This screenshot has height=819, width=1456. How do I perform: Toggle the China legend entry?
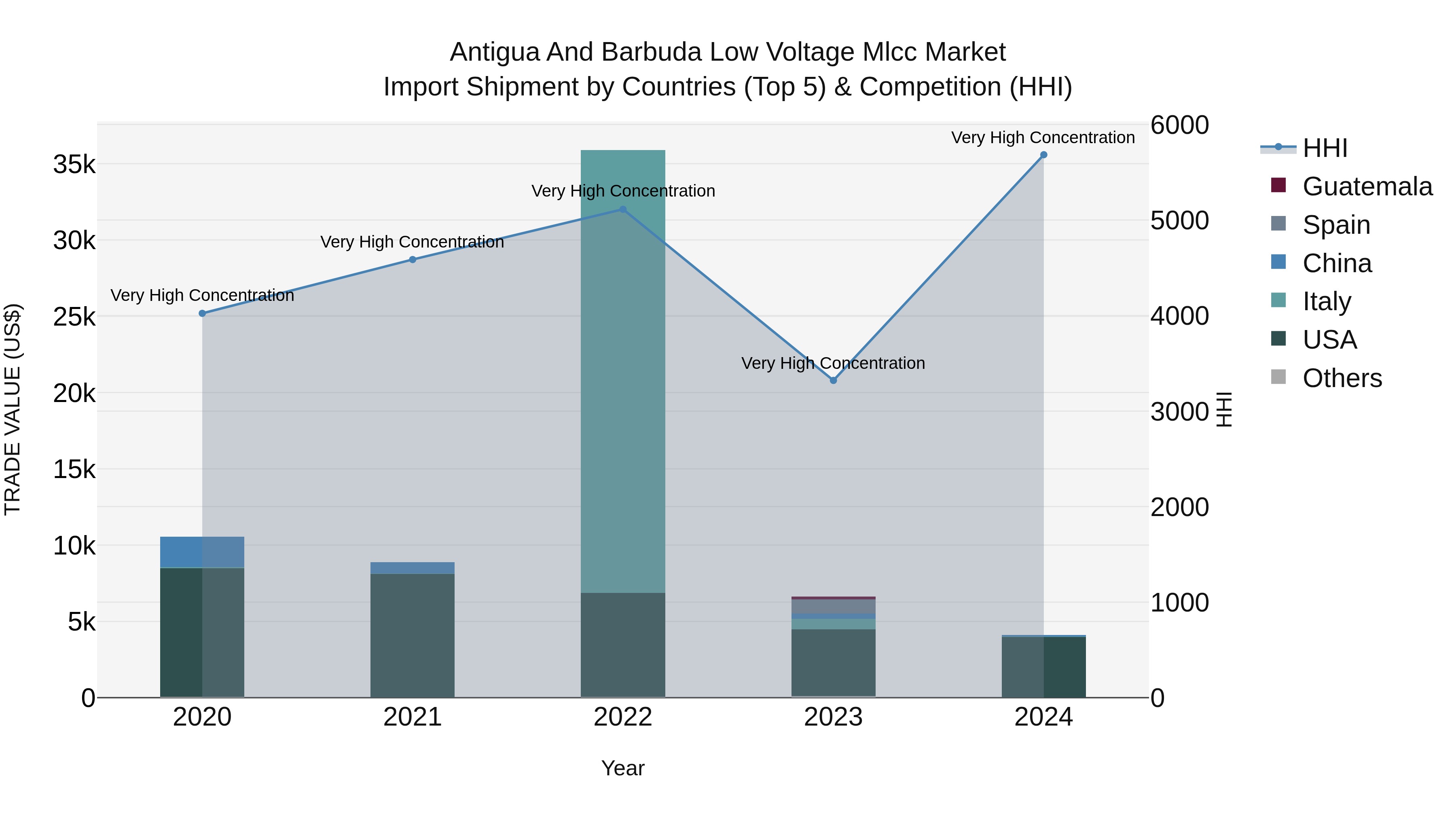(x=1321, y=263)
